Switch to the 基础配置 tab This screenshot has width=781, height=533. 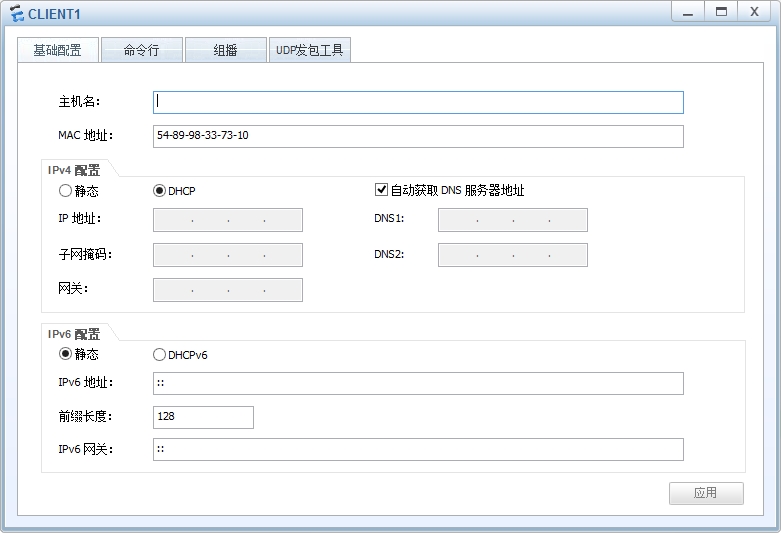(x=58, y=50)
